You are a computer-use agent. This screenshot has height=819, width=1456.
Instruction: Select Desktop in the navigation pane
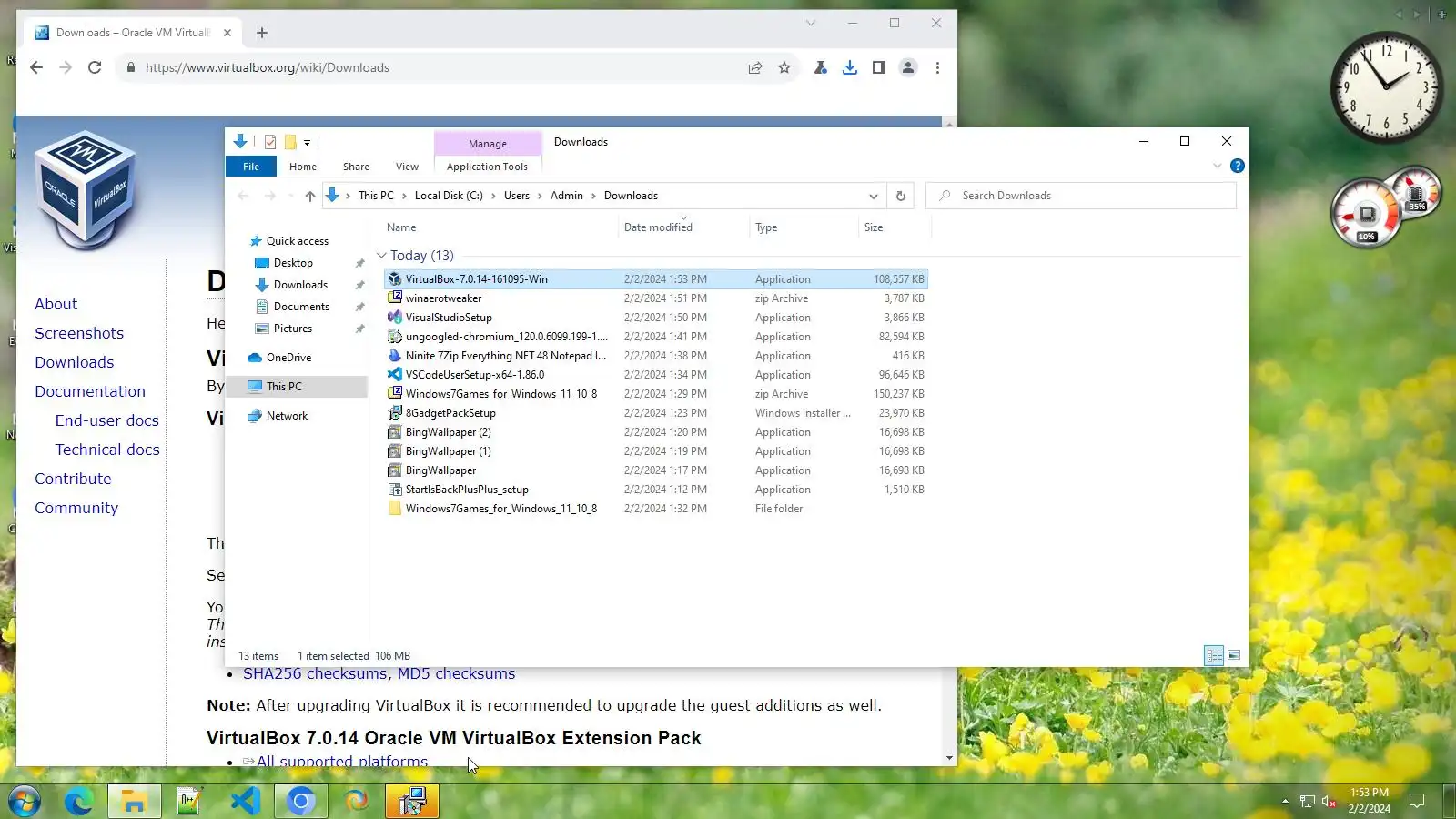[x=293, y=263]
